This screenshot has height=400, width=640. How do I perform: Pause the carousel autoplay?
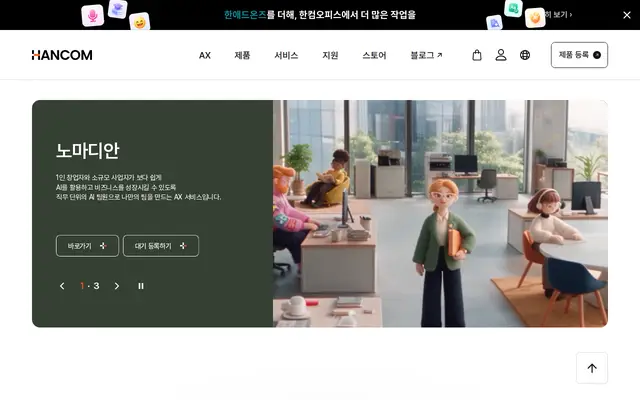click(x=141, y=286)
